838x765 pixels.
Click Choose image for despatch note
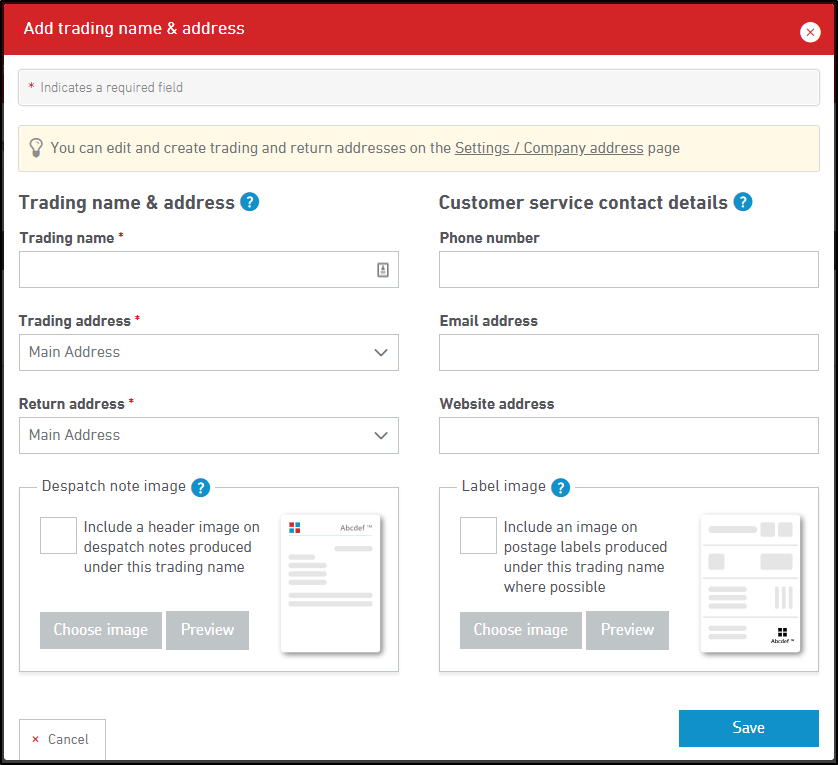pos(101,630)
